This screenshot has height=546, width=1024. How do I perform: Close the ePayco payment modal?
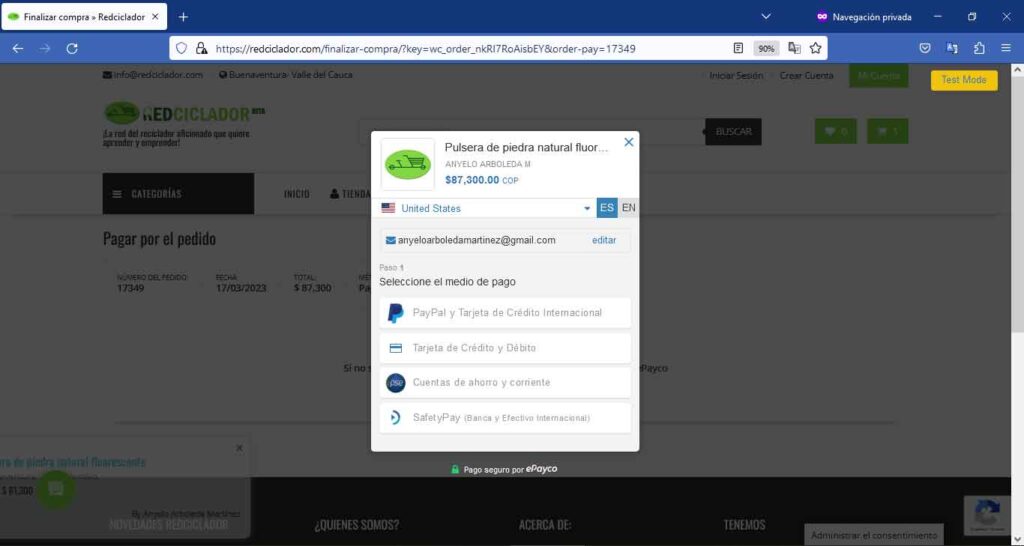(629, 142)
